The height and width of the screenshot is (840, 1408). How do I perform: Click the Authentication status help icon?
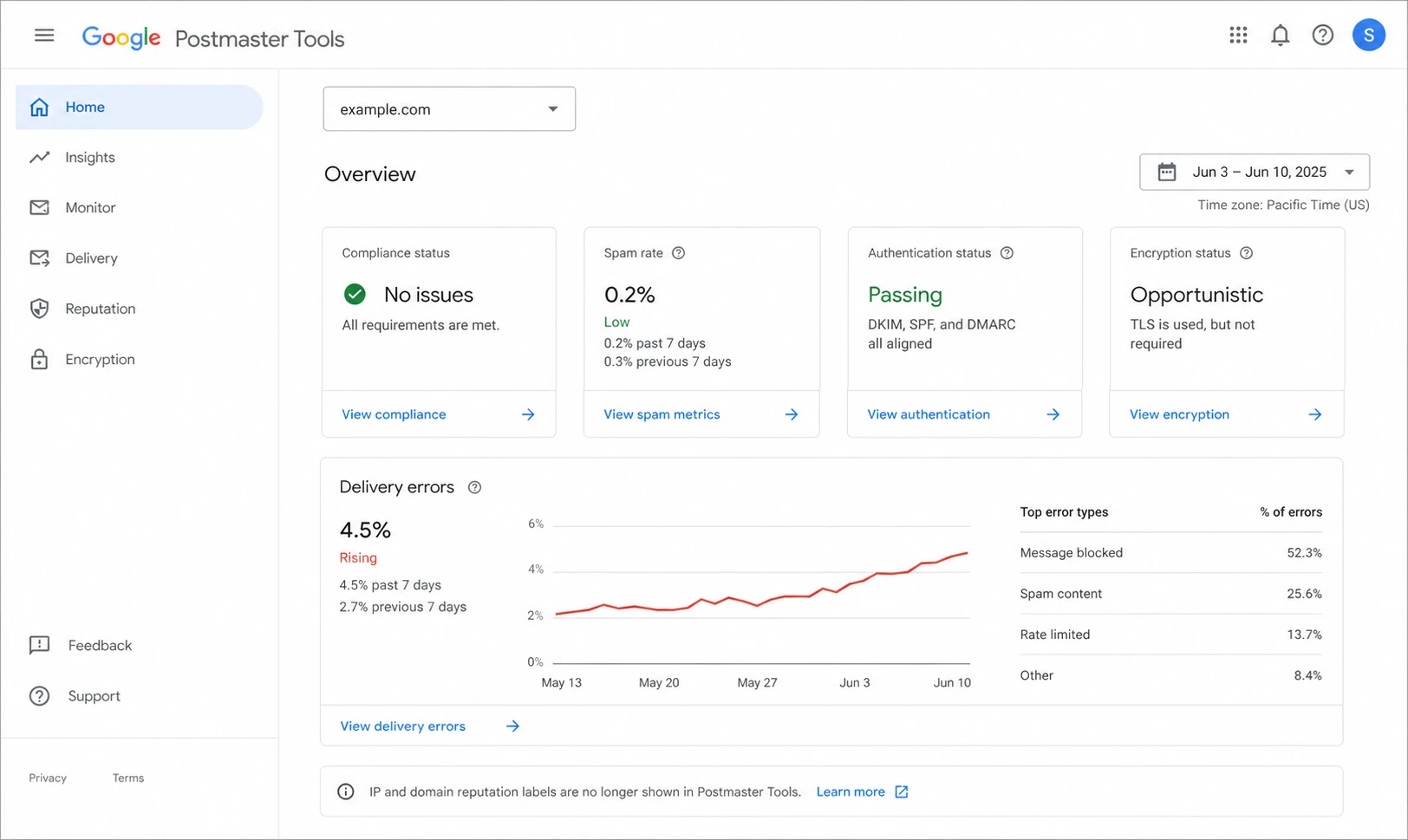tap(1007, 253)
